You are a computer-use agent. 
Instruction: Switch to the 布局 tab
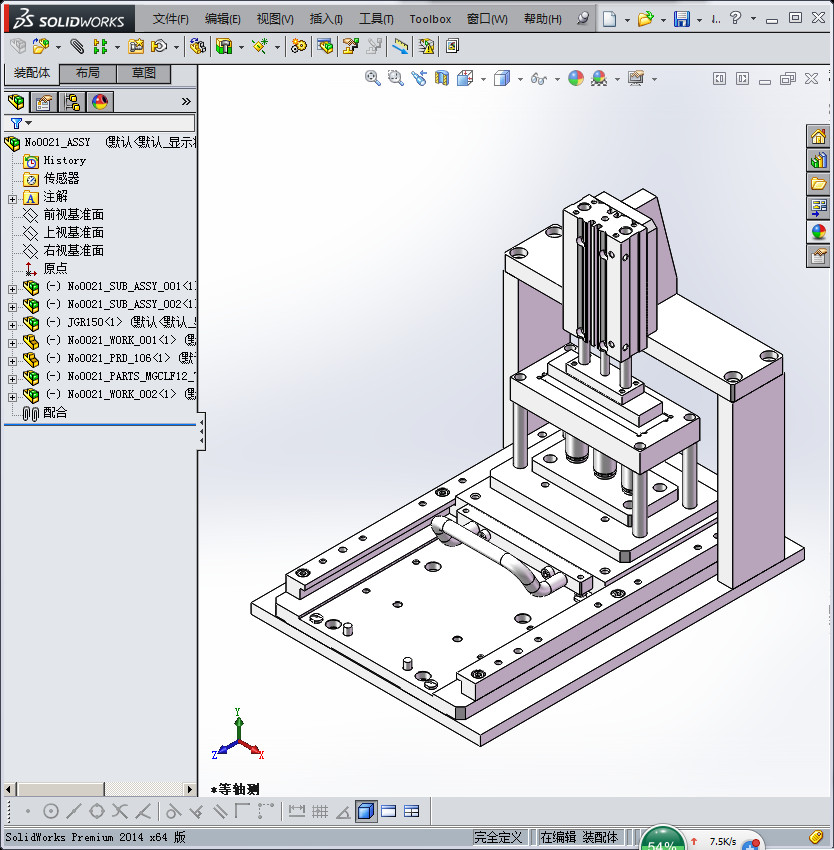pyautogui.click(x=88, y=73)
